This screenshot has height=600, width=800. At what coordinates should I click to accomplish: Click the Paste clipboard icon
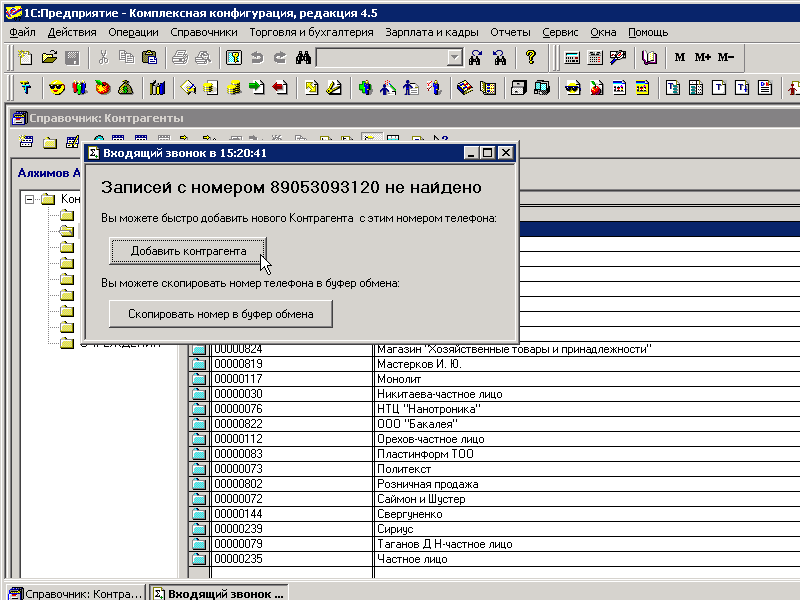coord(149,58)
